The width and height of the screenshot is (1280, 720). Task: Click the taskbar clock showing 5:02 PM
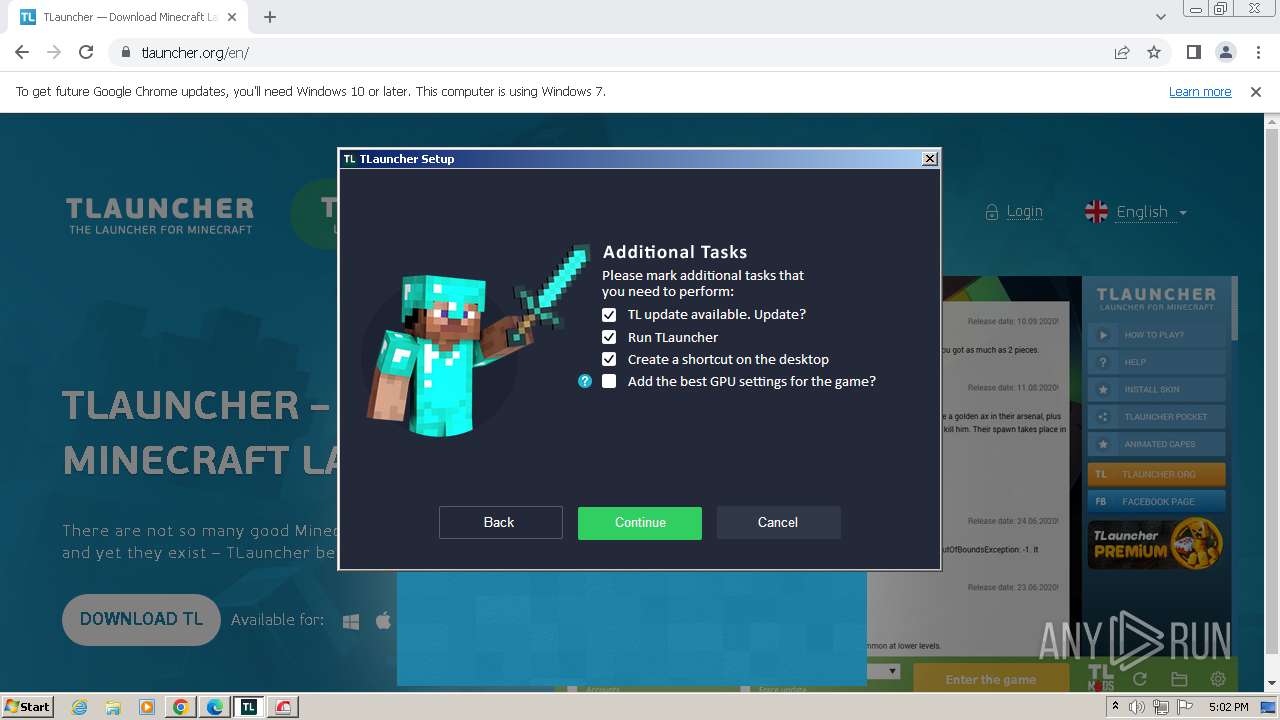(x=1228, y=707)
